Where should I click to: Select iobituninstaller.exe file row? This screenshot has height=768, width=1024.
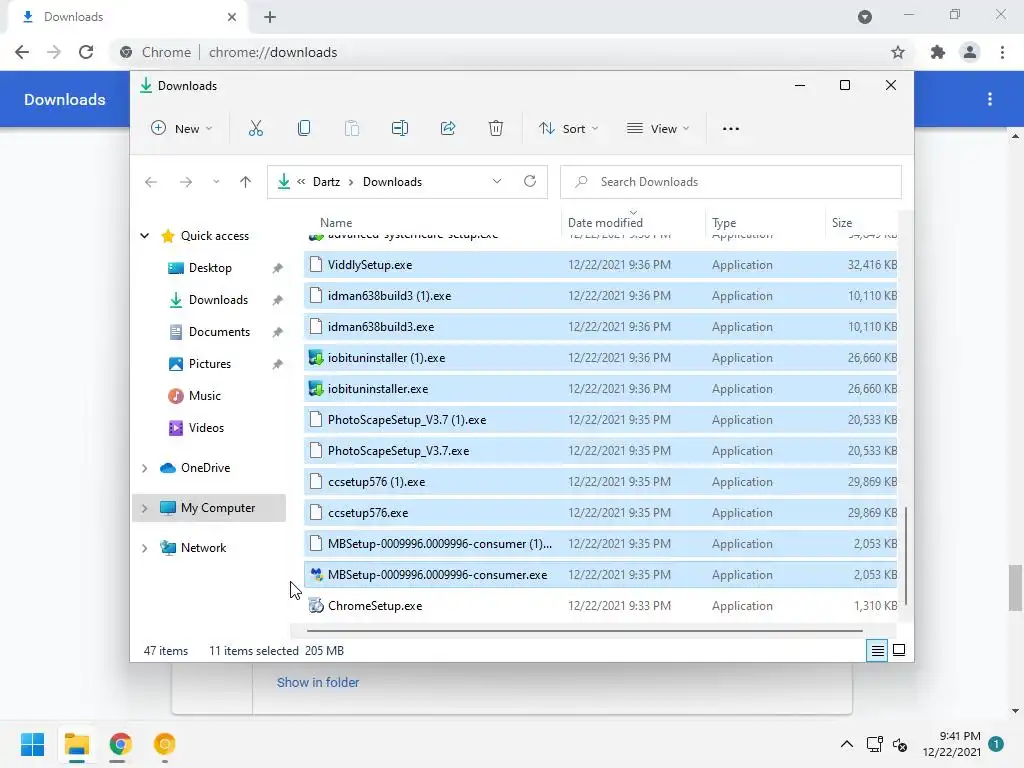click(x=600, y=389)
